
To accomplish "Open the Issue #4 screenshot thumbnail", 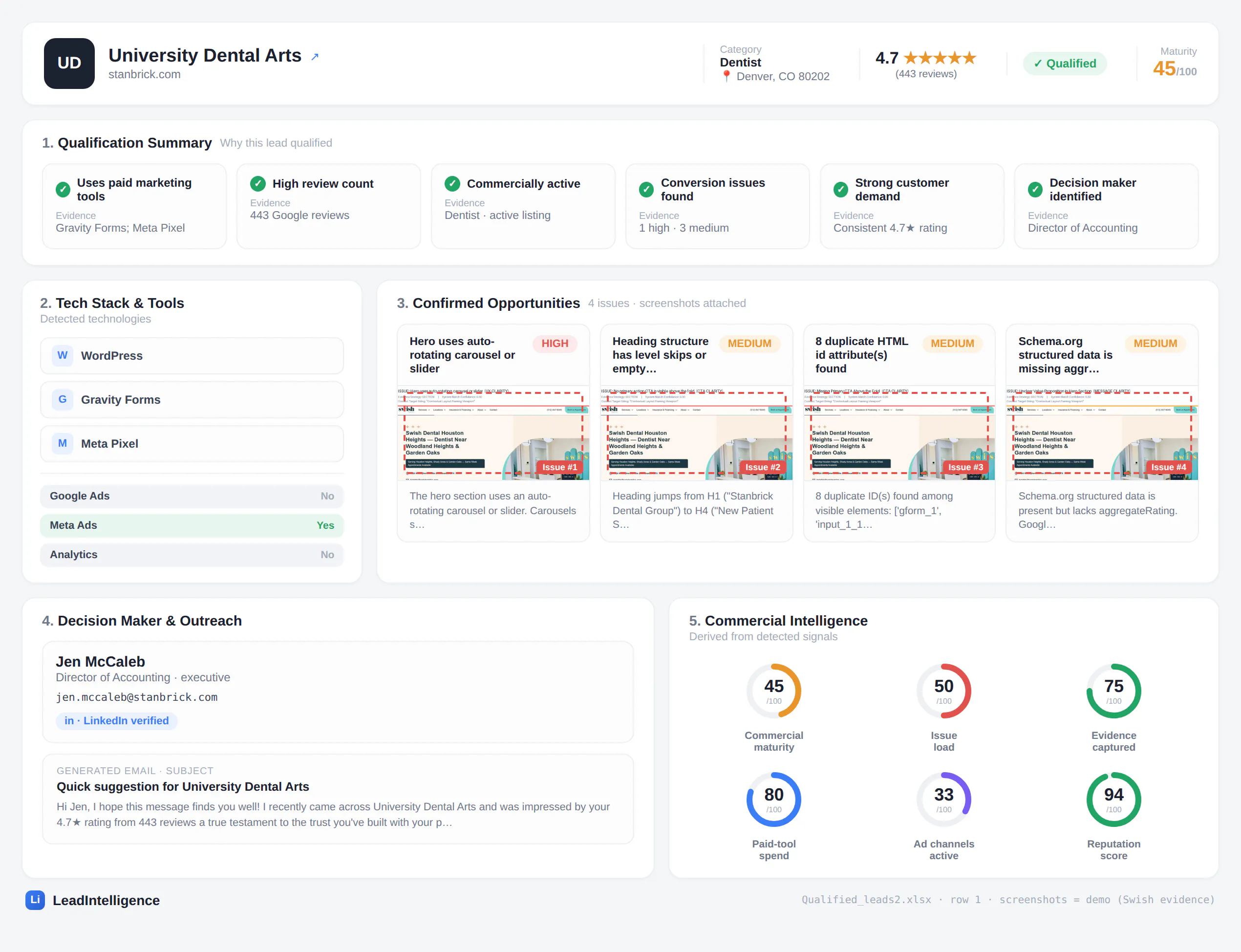I will point(1102,433).
